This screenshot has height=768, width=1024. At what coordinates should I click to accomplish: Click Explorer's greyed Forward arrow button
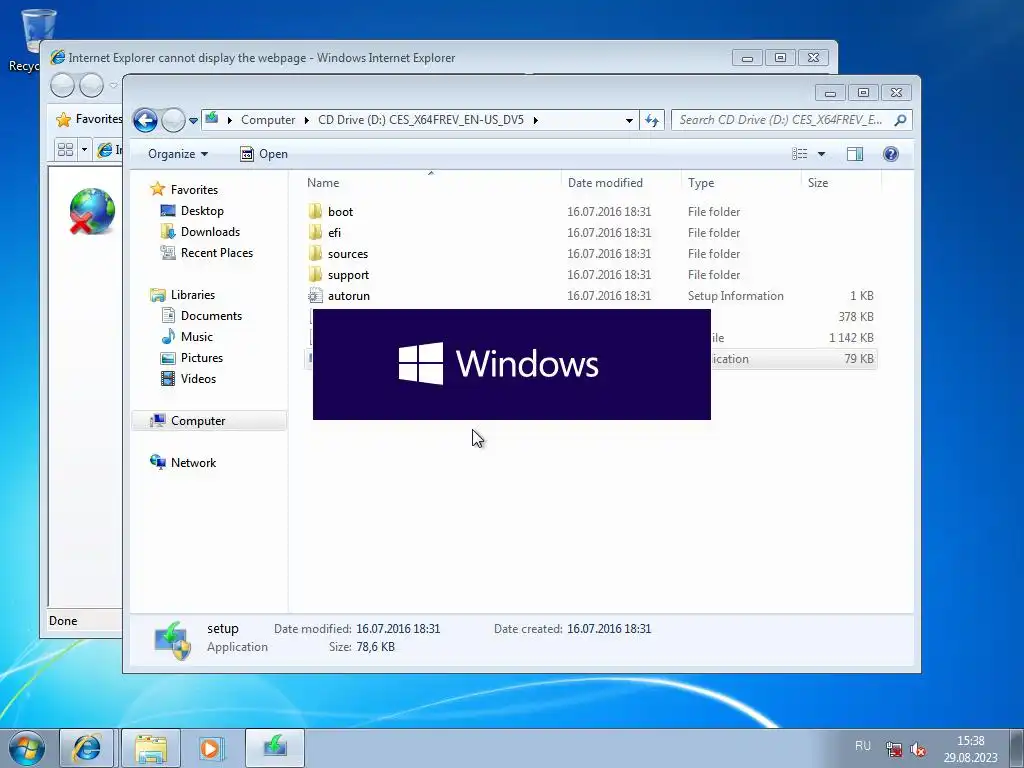point(173,120)
